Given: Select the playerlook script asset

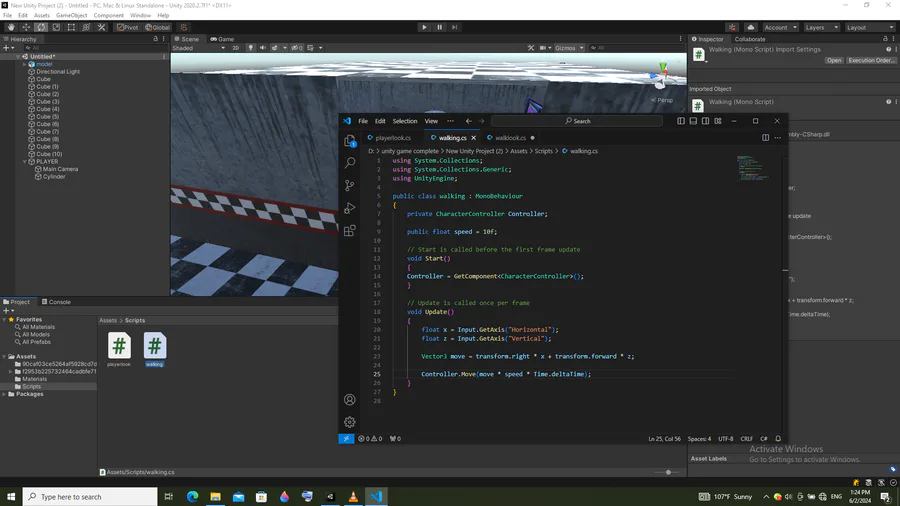Looking at the screenshot, I should click(119, 349).
